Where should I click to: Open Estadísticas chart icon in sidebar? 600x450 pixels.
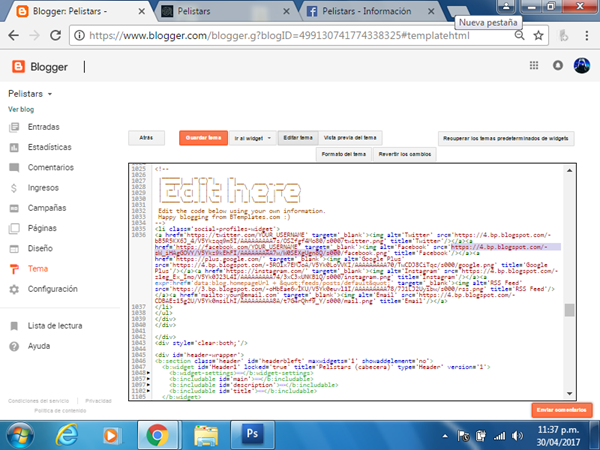click(x=14, y=147)
